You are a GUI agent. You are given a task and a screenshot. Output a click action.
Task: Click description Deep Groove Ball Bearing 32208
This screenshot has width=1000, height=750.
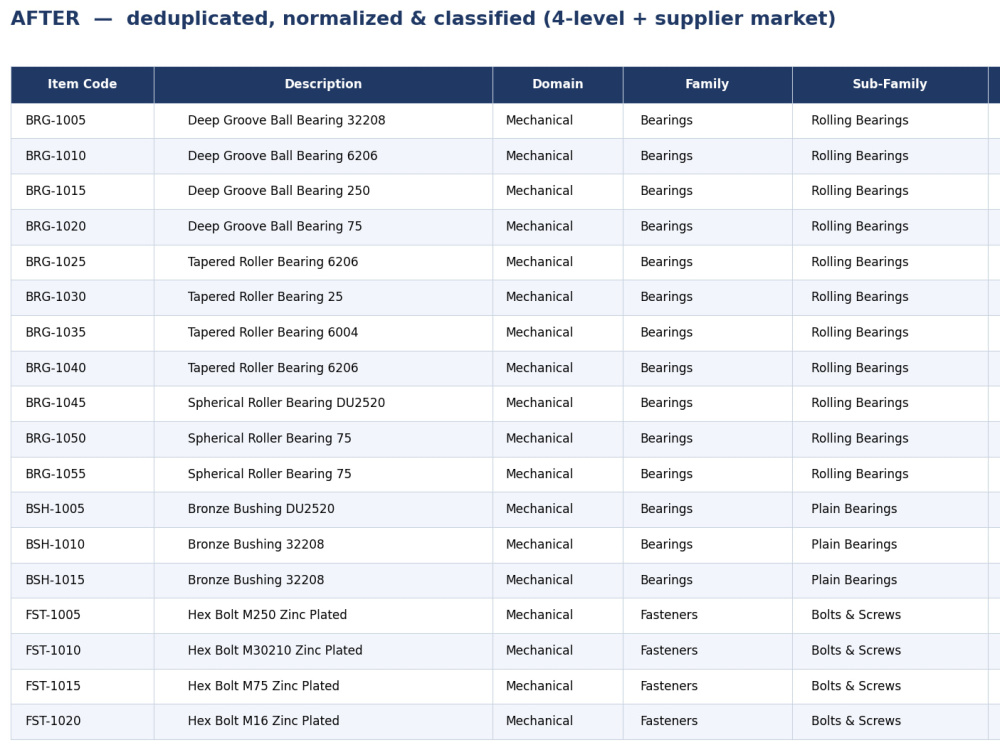(x=286, y=121)
